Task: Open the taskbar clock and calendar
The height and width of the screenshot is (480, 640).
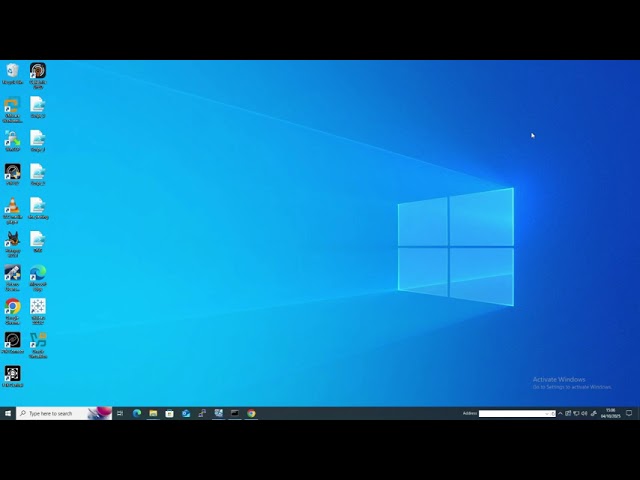Action: point(611,413)
